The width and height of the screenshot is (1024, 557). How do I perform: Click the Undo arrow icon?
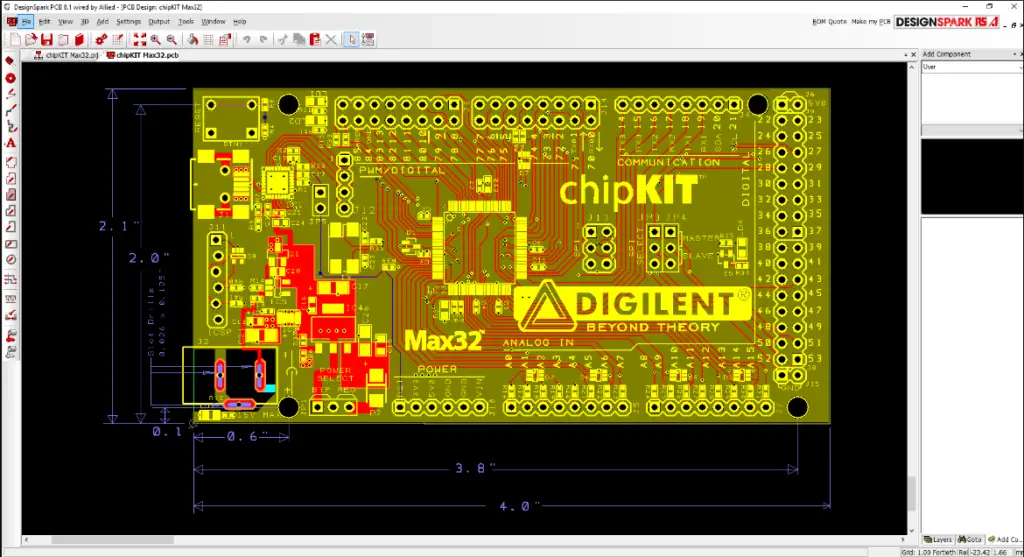click(x=247, y=40)
